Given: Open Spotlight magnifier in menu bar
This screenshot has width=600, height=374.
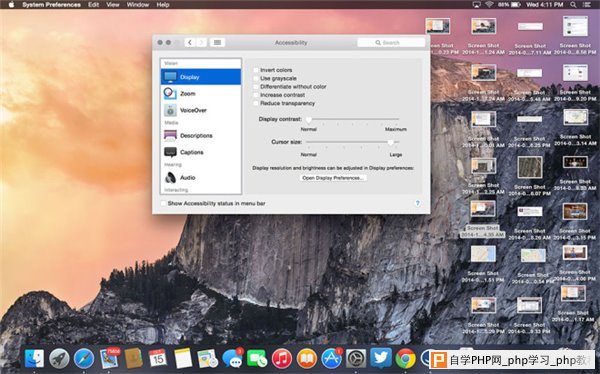Looking at the screenshot, I should (x=573, y=5).
